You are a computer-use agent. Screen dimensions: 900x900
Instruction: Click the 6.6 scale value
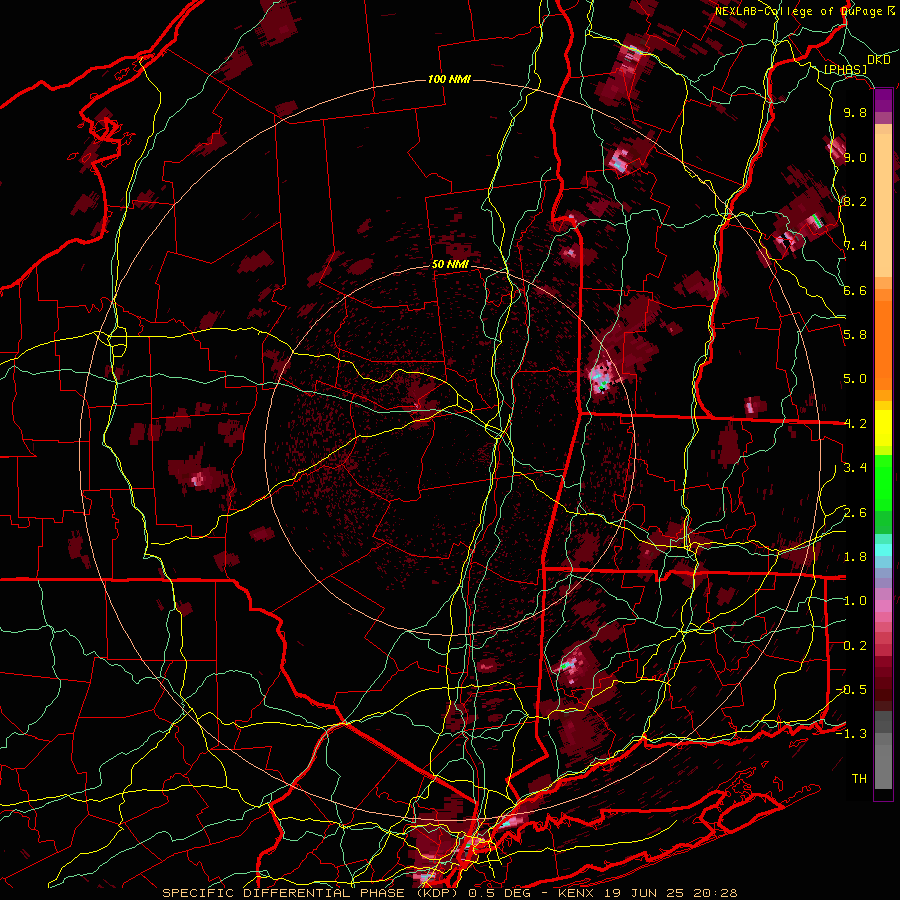tap(855, 290)
